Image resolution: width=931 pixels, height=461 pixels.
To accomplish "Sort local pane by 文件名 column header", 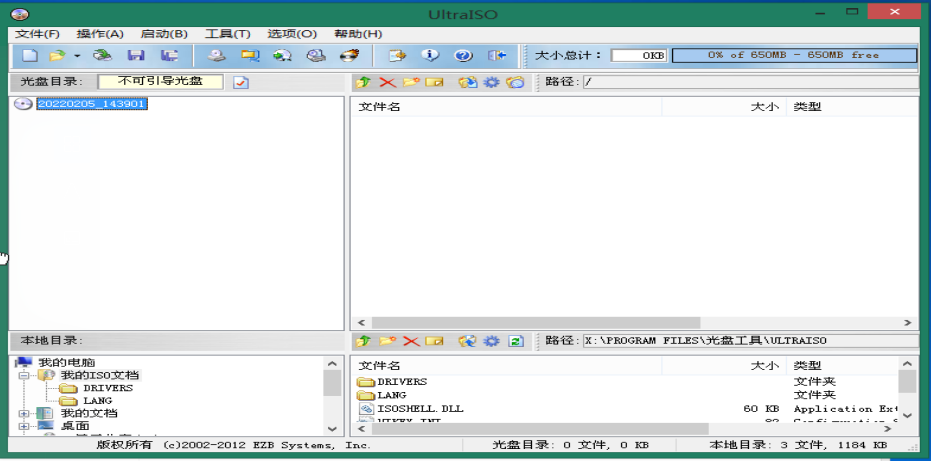I will 506,365.
